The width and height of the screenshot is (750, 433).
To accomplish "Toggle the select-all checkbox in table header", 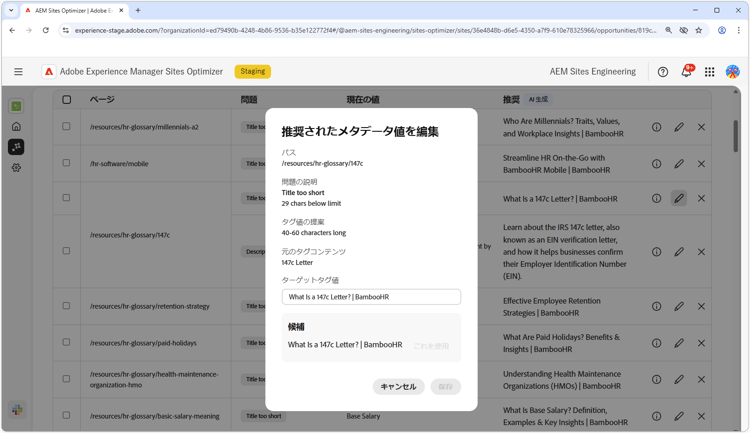I will pos(66,100).
